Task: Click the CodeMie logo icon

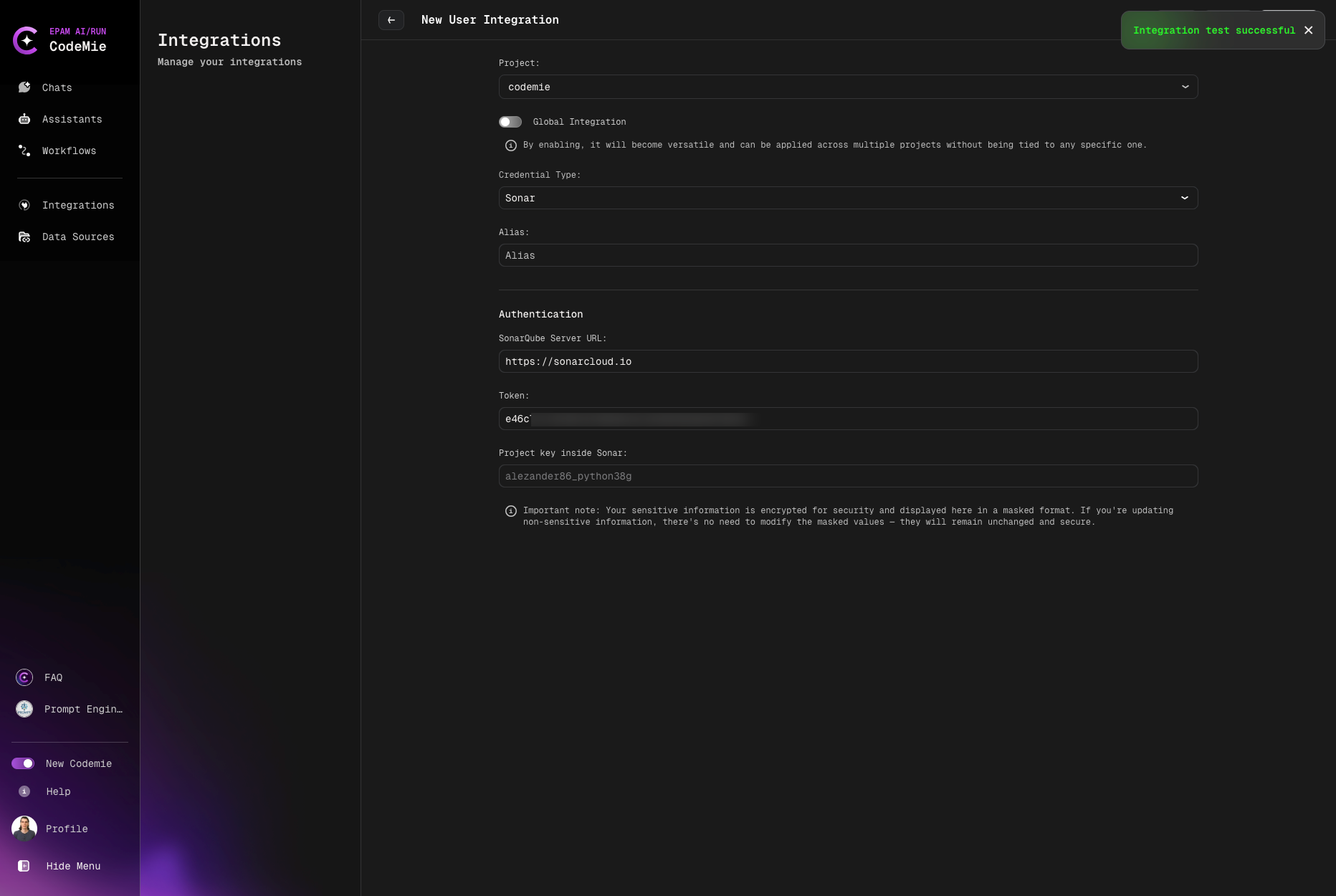Action: pos(26,40)
